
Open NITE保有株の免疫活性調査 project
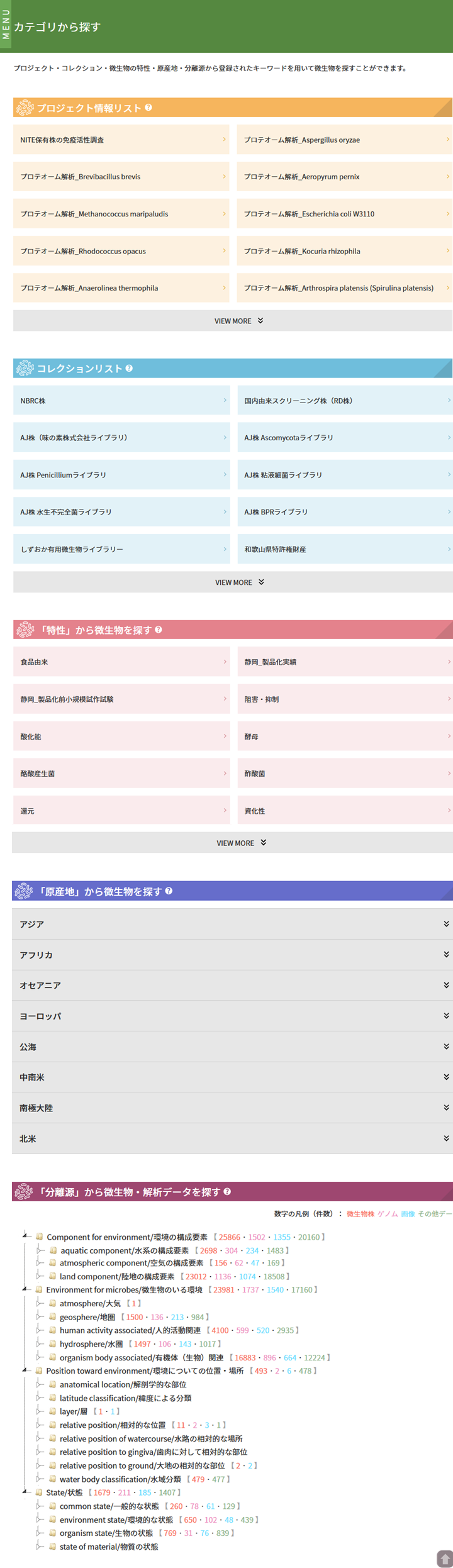(x=121, y=140)
